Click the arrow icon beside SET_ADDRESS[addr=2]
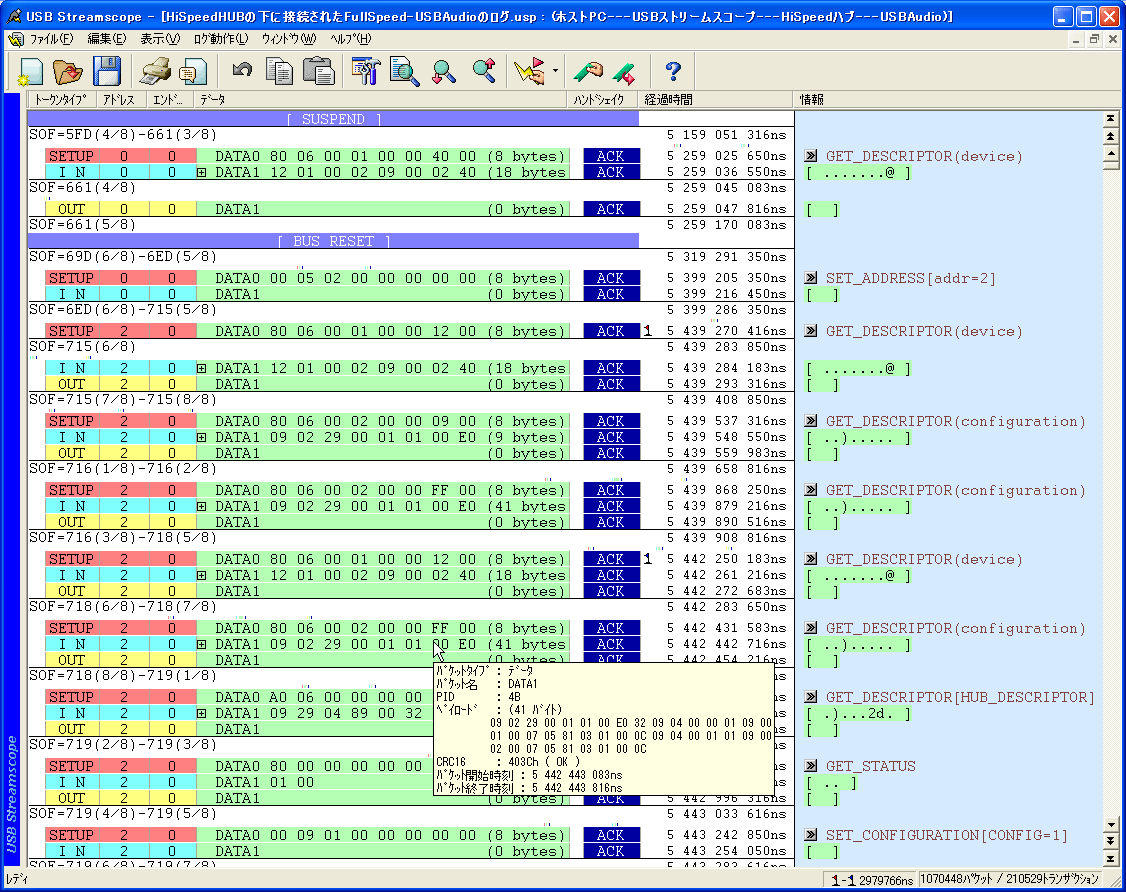The image size is (1126, 892). pyautogui.click(x=811, y=278)
